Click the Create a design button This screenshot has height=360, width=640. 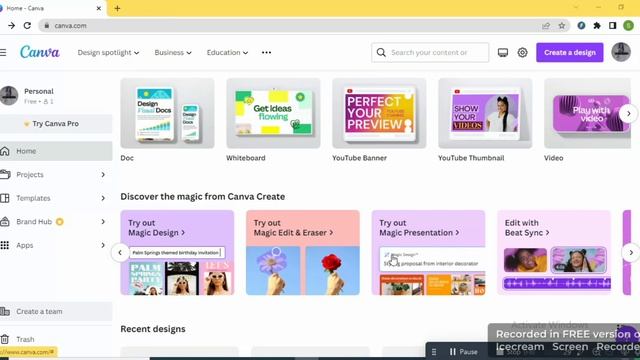[x=569, y=52]
